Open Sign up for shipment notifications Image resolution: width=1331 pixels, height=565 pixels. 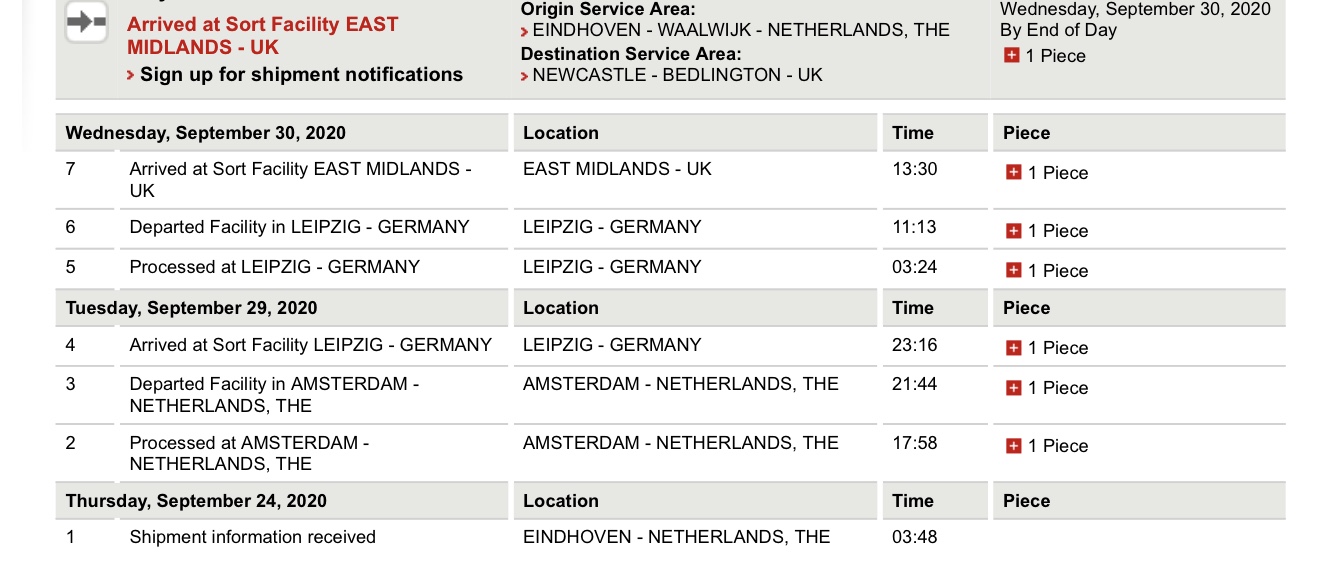(301, 74)
